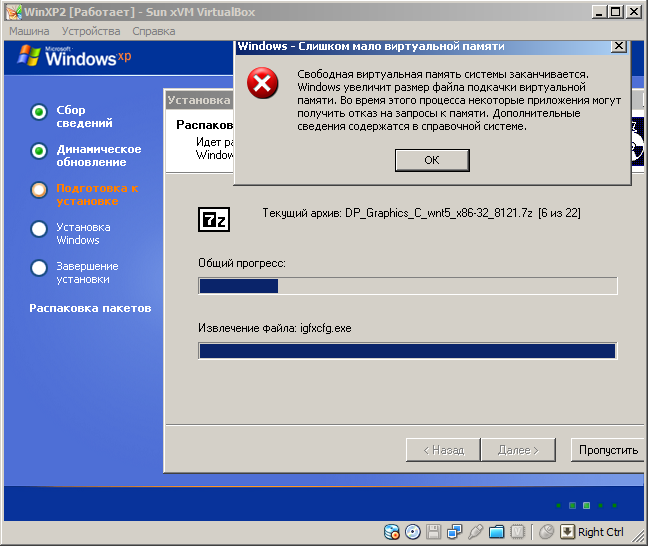Click the Распаковка пакетов status text

click(90, 308)
